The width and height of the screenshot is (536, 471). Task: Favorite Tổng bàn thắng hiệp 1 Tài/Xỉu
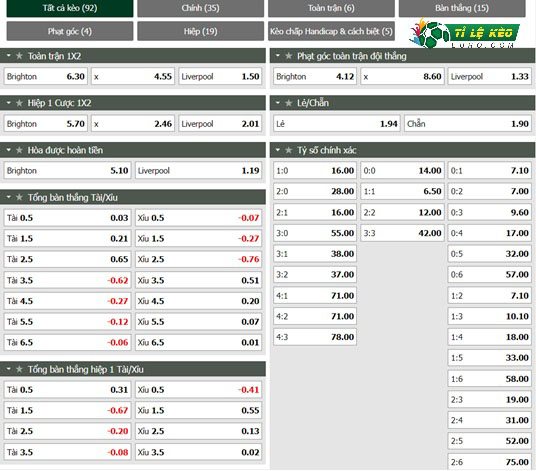pyautogui.click(x=19, y=369)
